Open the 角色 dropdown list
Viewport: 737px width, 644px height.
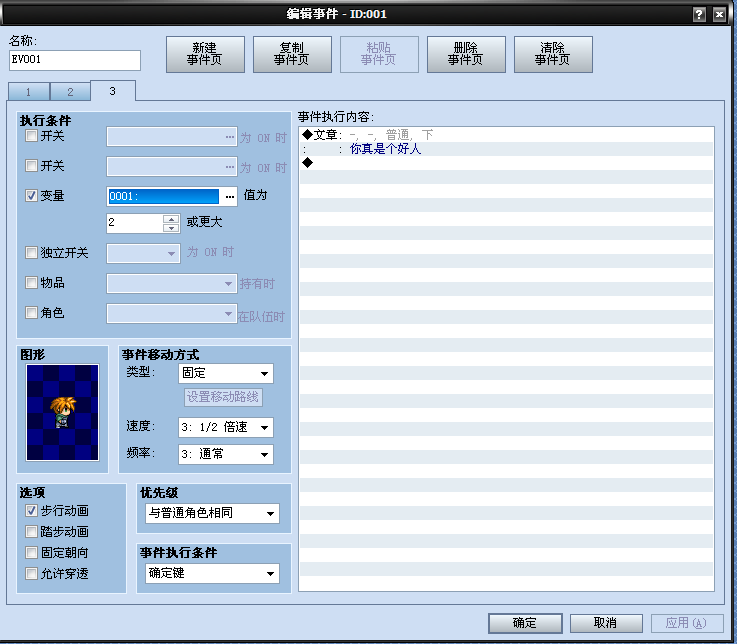172,314
